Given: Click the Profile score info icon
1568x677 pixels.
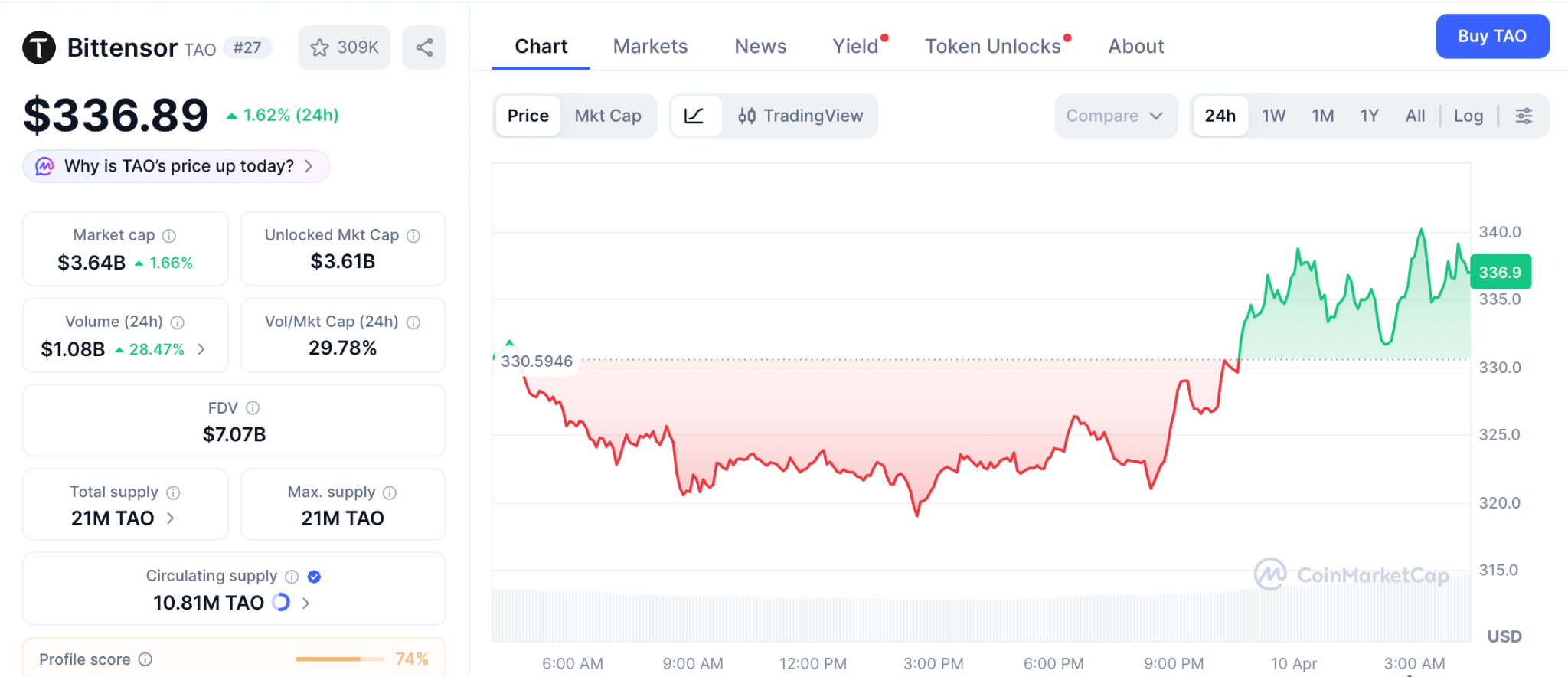Looking at the screenshot, I should (x=145, y=659).
